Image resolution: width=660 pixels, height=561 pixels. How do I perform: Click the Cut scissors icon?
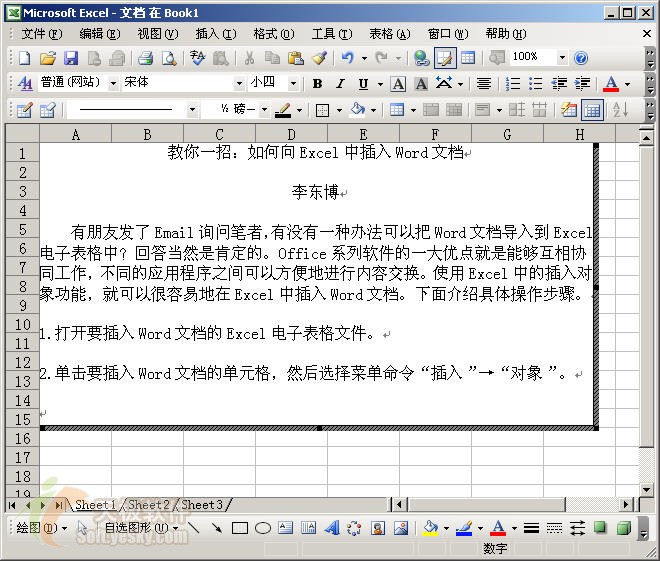(x=249, y=58)
